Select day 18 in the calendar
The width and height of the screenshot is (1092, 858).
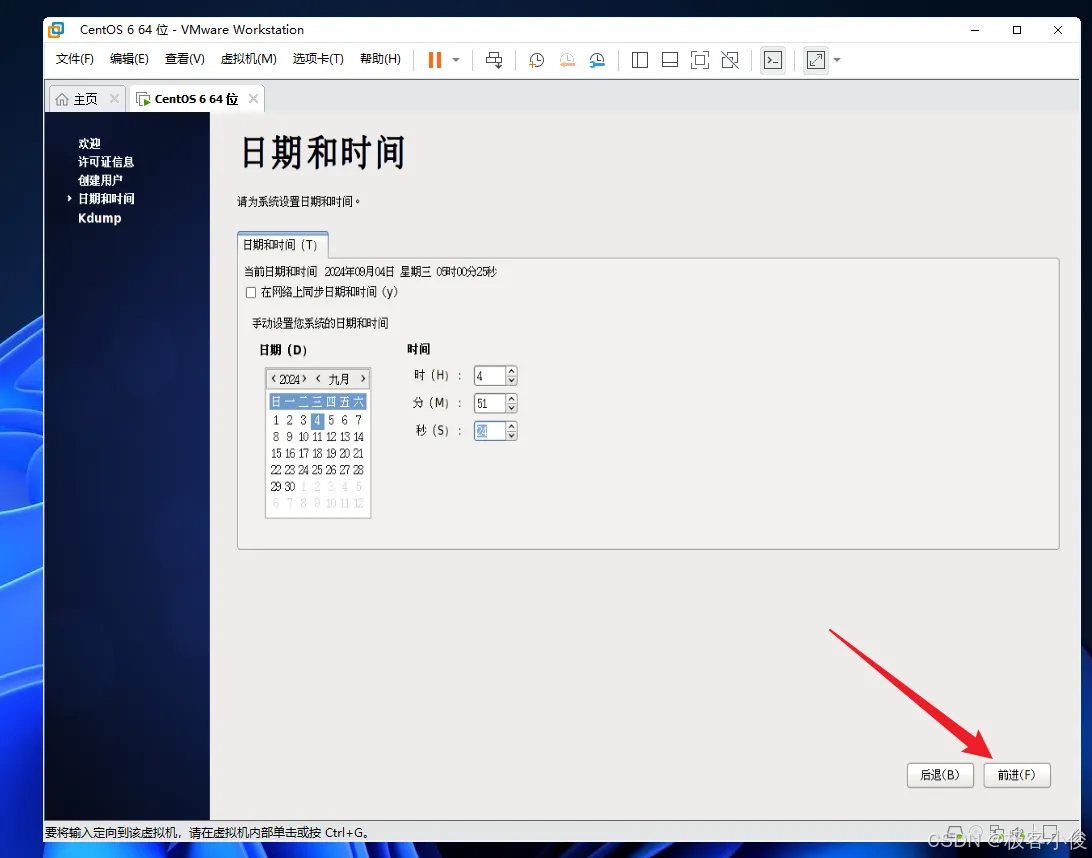[x=317, y=453]
